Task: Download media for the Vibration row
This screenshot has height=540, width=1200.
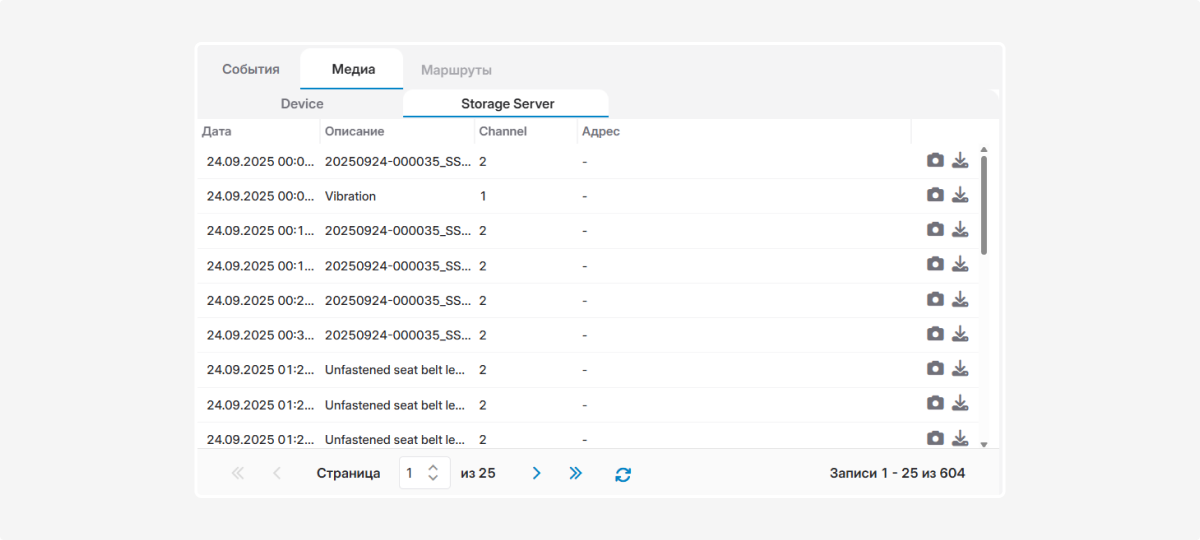Action: (960, 195)
